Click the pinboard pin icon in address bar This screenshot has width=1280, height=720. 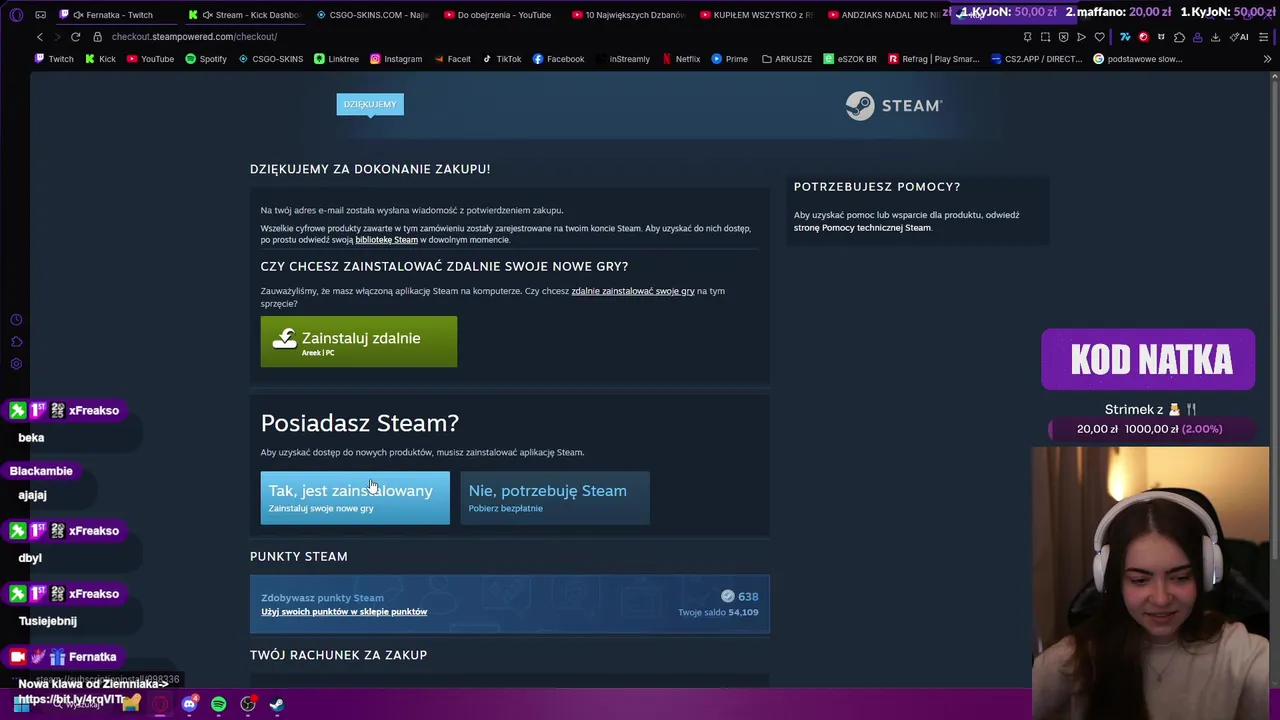1027,37
